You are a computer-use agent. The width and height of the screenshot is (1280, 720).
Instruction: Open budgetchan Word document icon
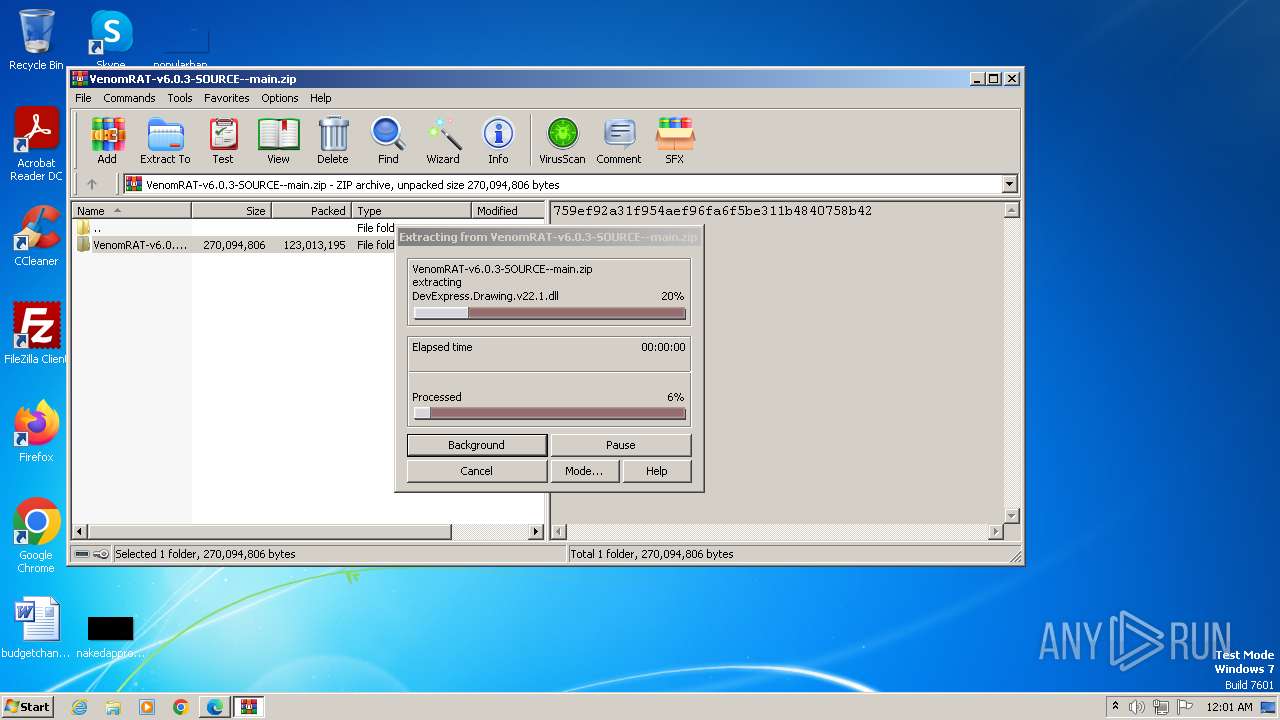click(x=36, y=628)
